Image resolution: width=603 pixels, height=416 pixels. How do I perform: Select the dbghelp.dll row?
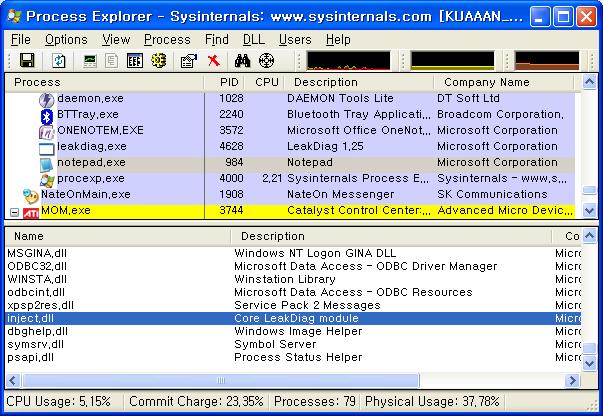pyautogui.click(x=293, y=331)
